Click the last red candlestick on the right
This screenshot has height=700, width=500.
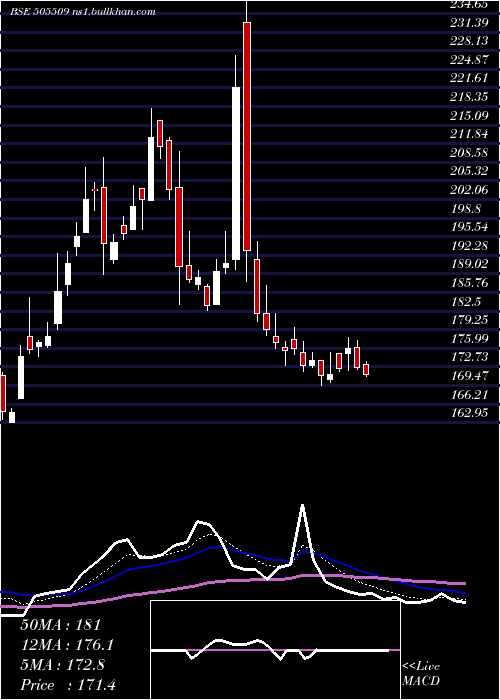pyautogui.click(x=366, y=369)
